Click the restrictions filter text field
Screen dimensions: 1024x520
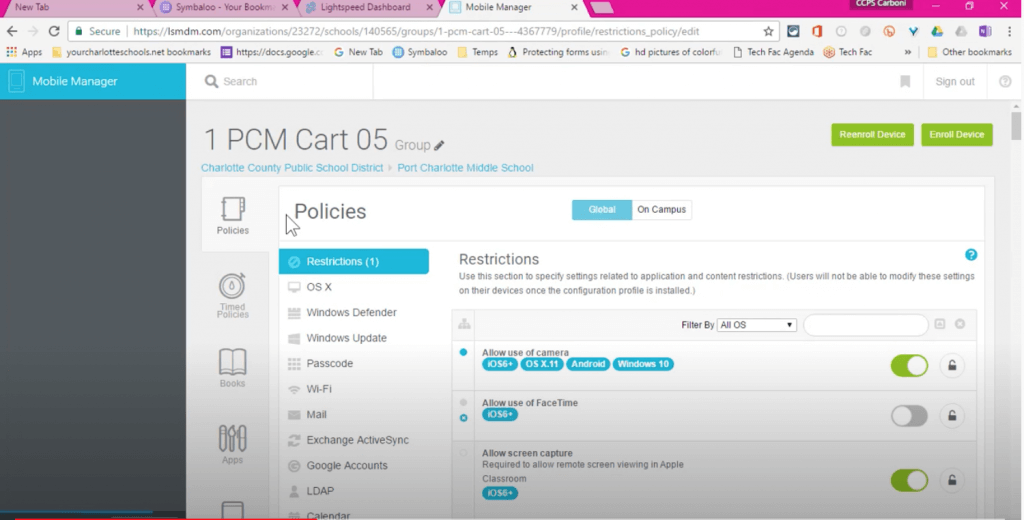[x=865, y=325]
